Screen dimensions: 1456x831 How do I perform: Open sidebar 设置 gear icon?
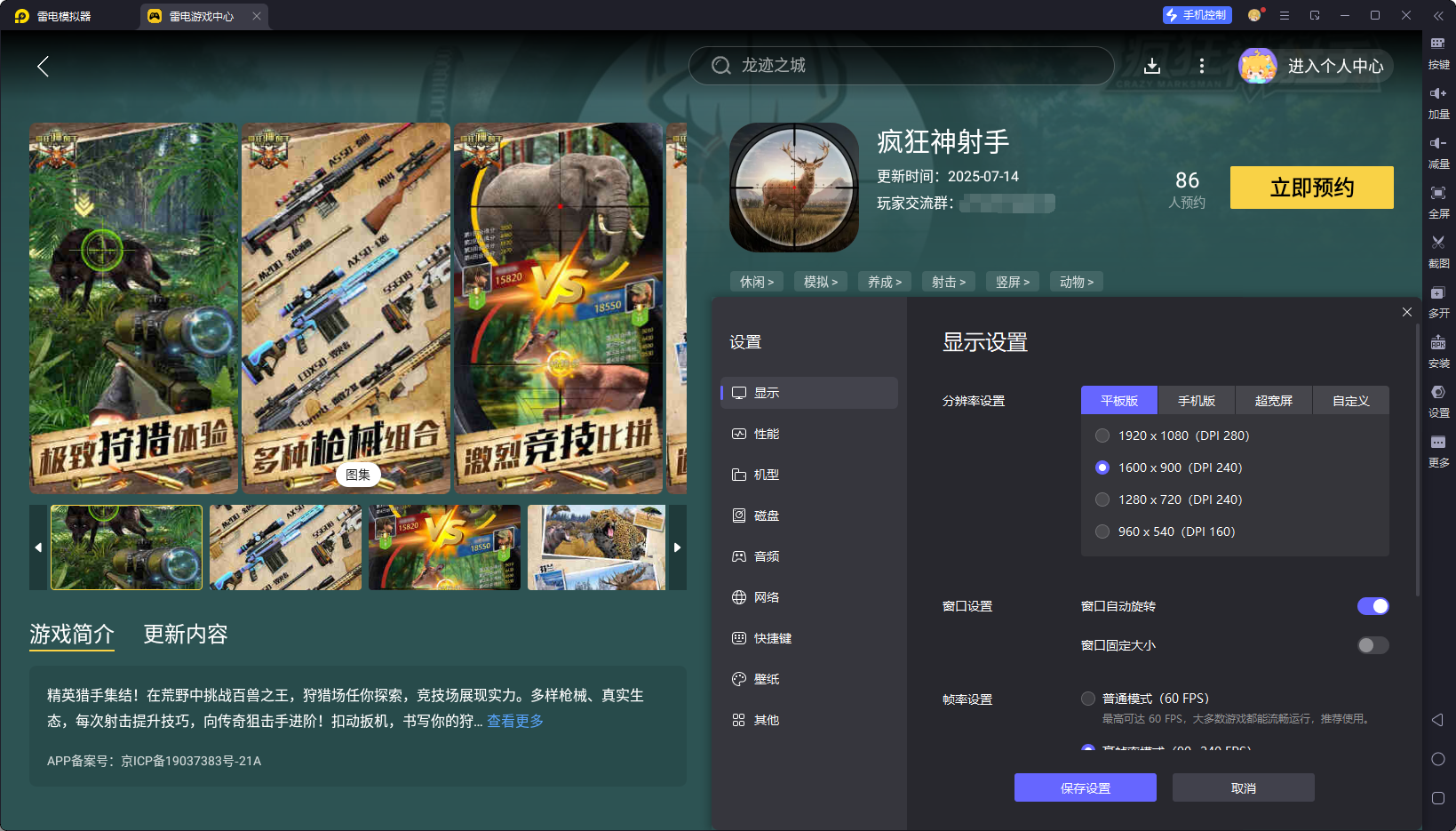pyautogui.click(x=1438, y=403)
